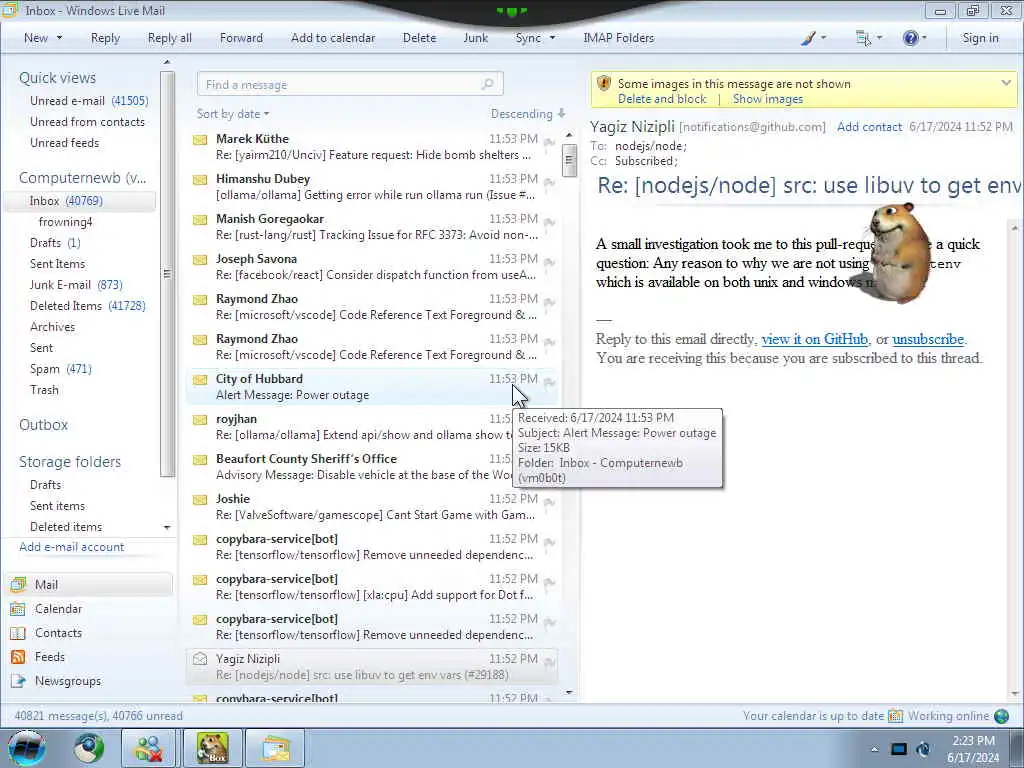Open the Windows Live Mail taskbar icon
Screen dimensions: 1024x768
276,748
